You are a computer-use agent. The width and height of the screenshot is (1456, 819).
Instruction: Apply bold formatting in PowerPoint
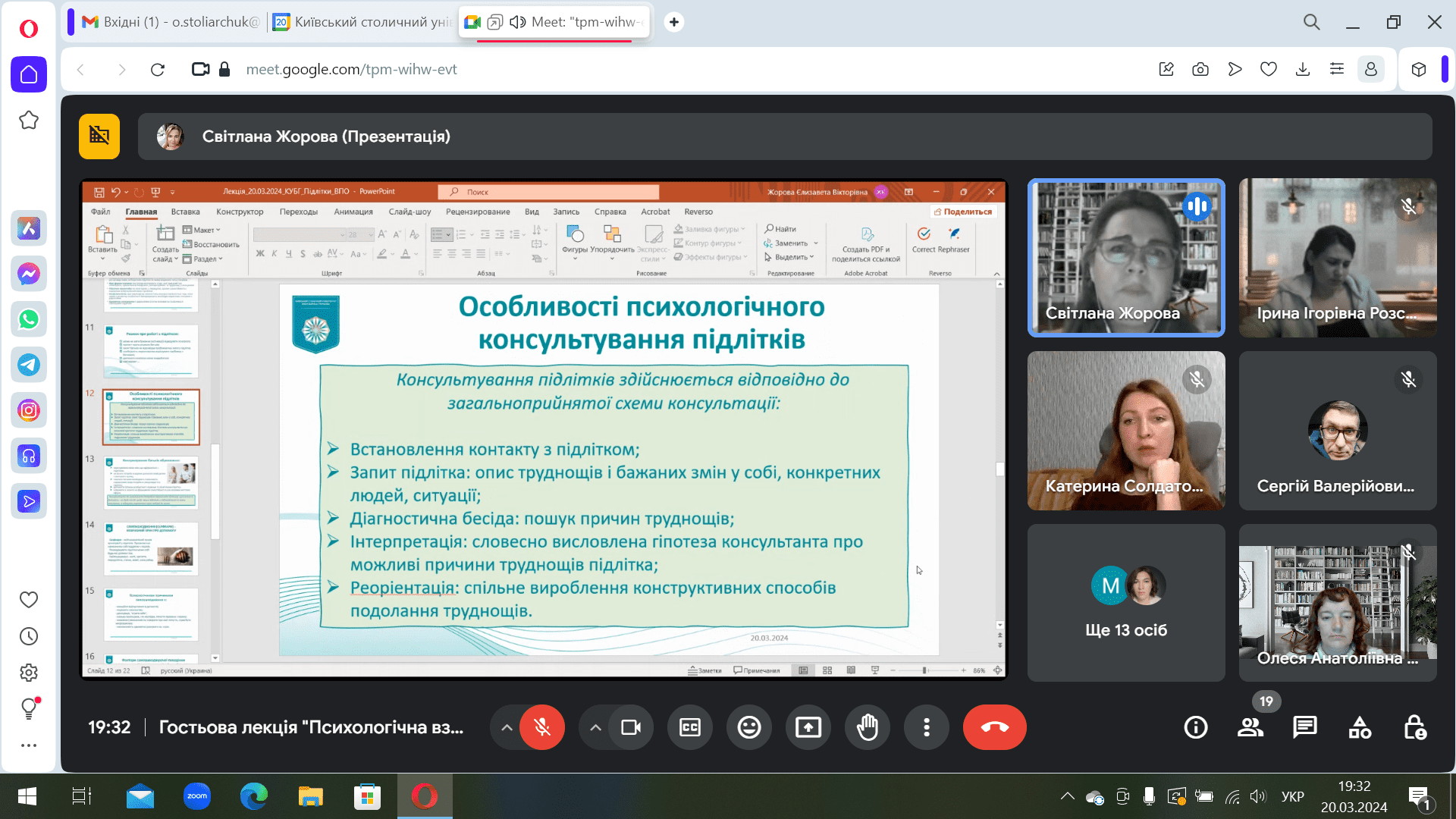259,253
